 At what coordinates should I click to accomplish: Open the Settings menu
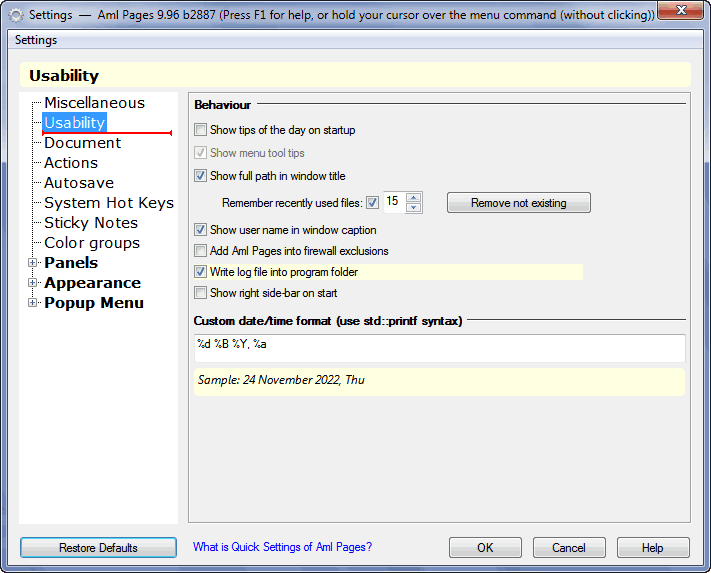[x=36, y=40]
